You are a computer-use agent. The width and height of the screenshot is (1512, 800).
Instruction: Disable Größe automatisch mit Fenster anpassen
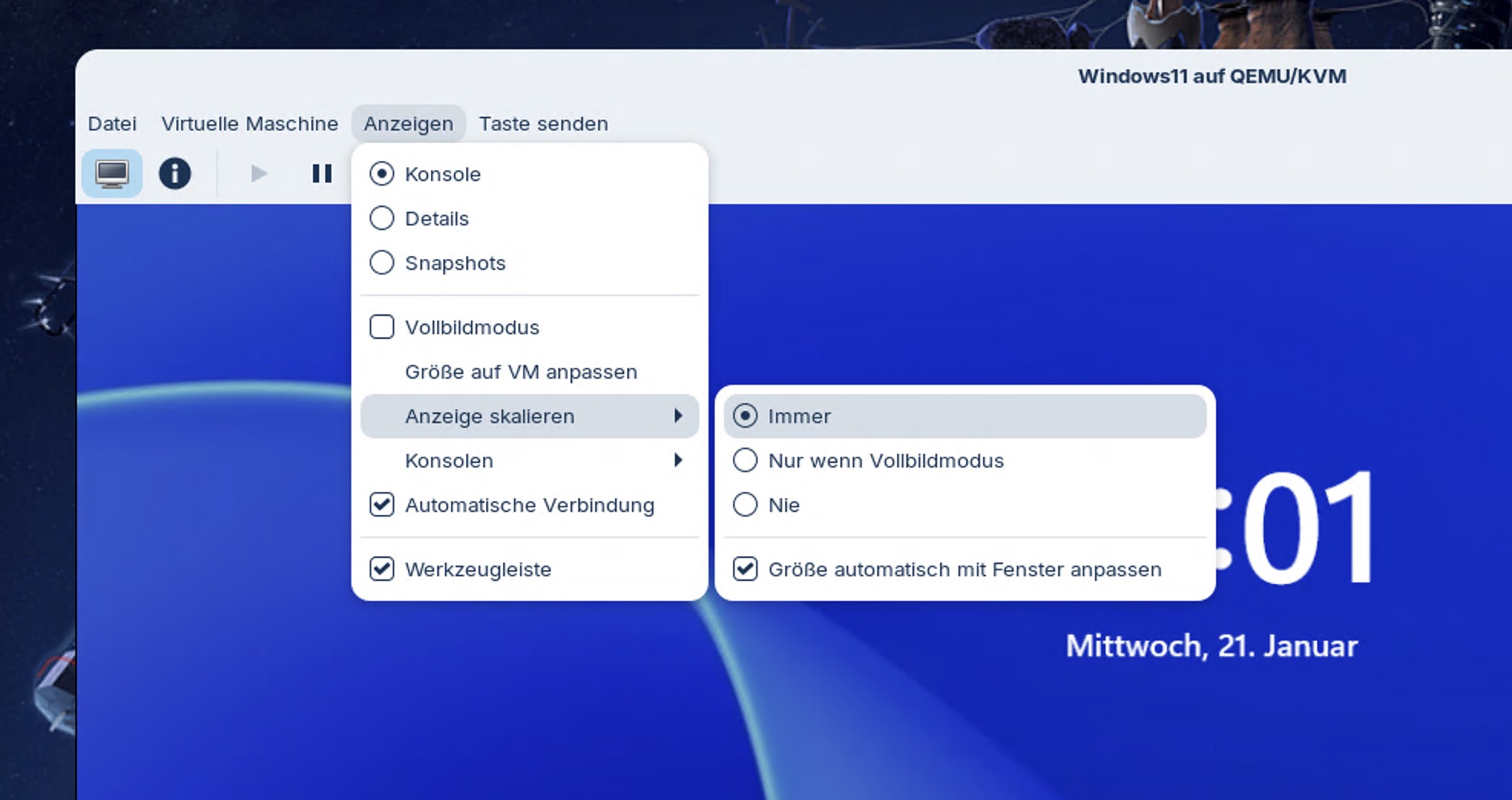745,569
